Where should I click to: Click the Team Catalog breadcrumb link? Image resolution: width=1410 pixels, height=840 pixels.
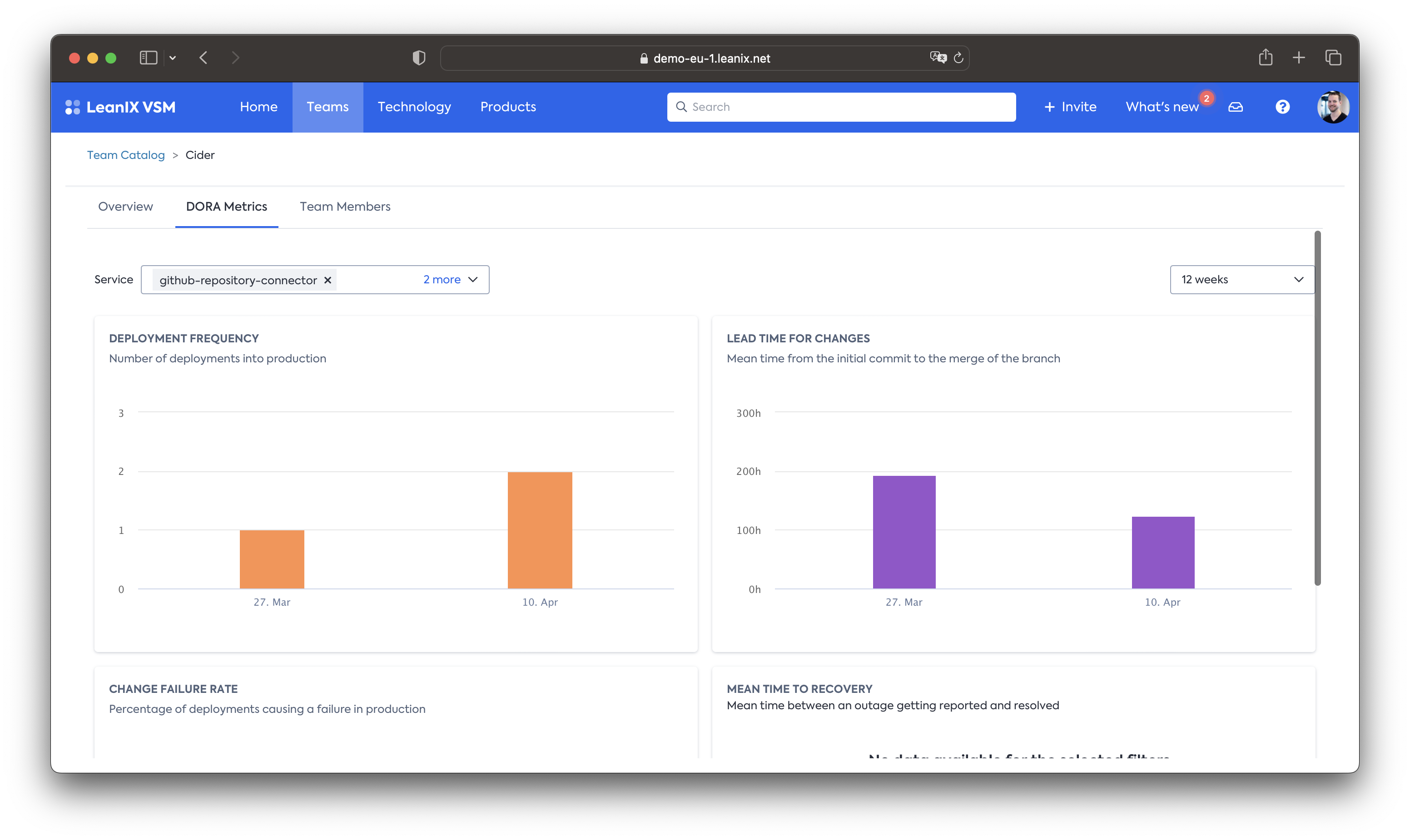tap(126, 155)
